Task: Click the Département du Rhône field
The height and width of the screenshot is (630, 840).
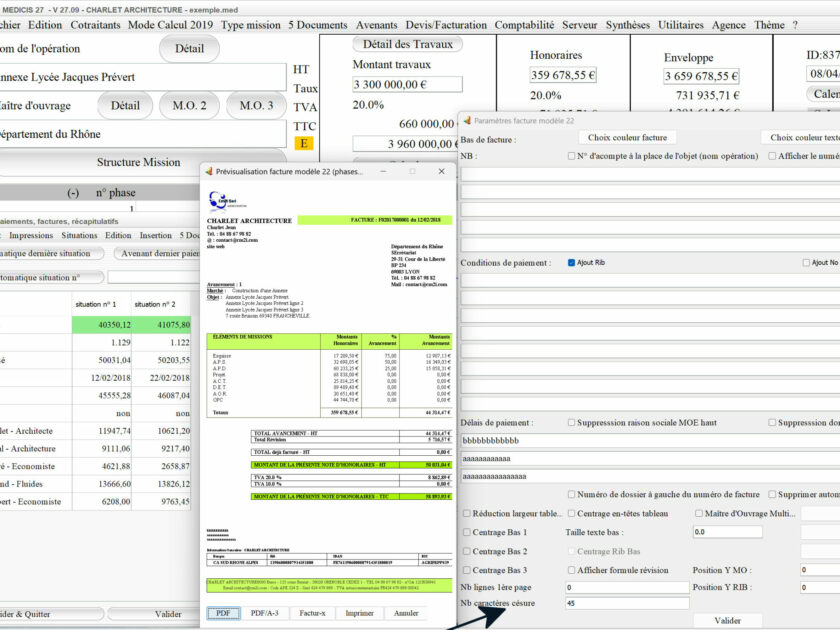Action: pyautogui.click(x=142, y=134)
